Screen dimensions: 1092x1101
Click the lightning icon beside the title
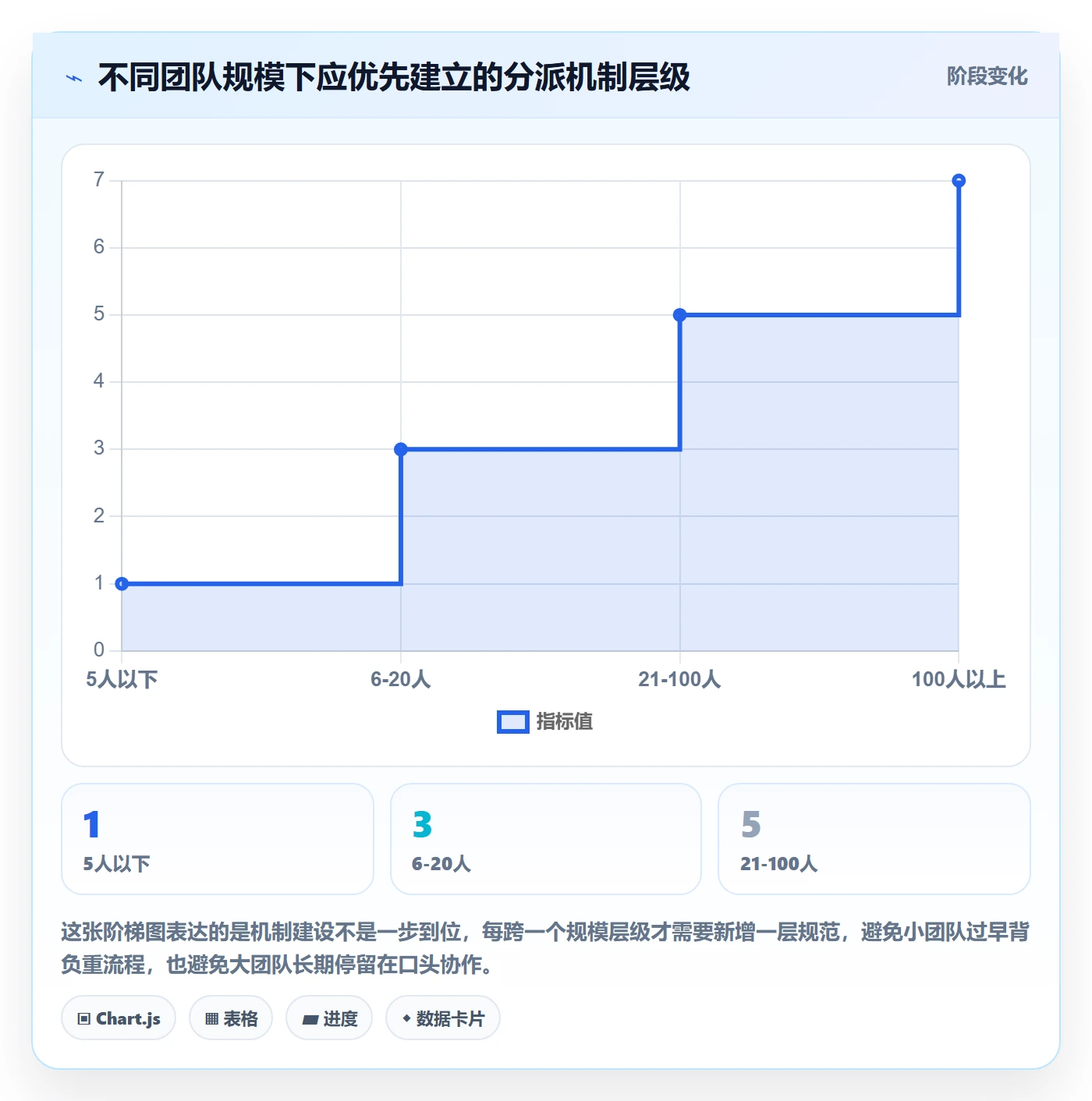coord(74,78)
